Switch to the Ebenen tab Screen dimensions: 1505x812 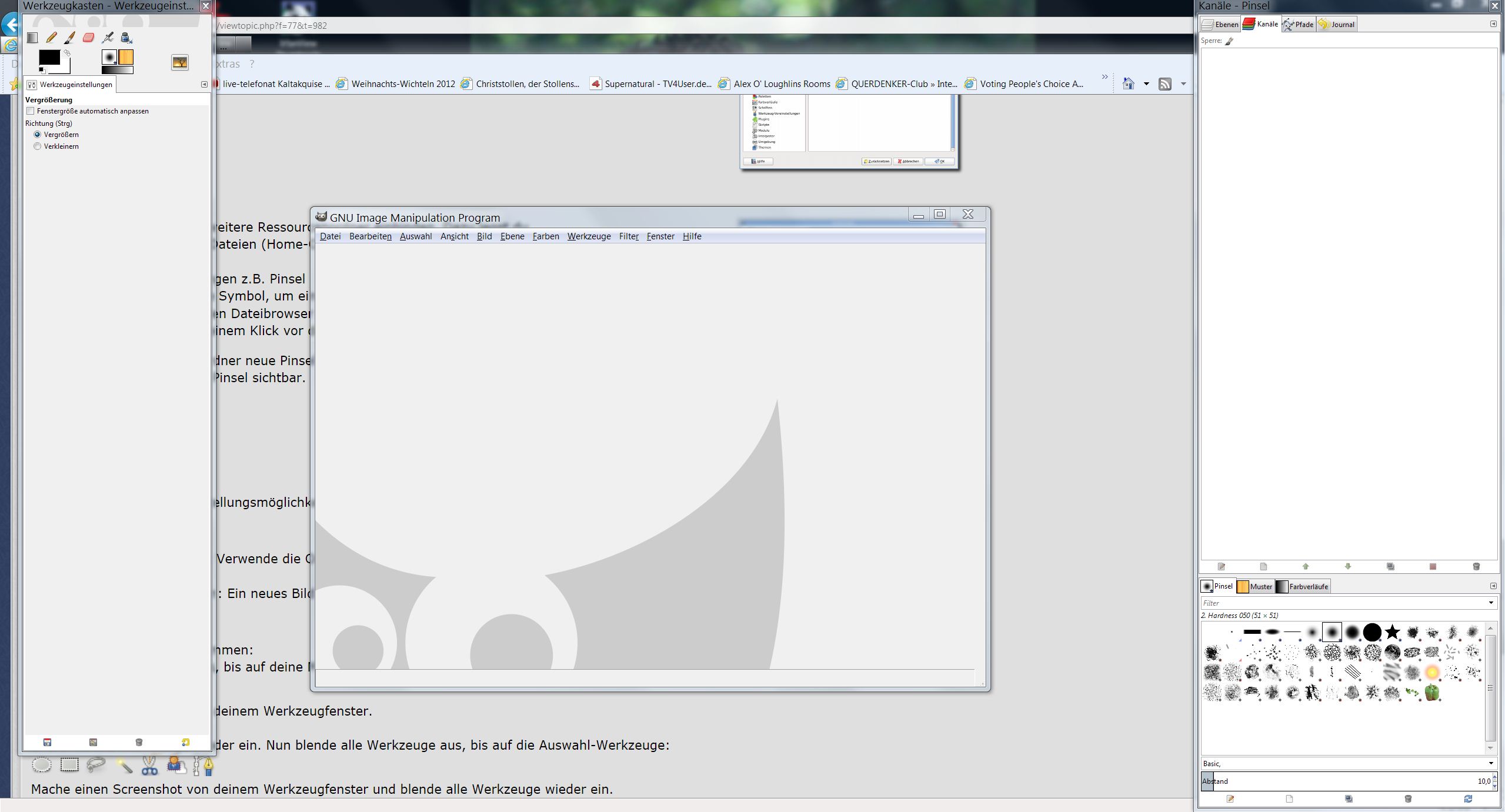coord(1220,24)
